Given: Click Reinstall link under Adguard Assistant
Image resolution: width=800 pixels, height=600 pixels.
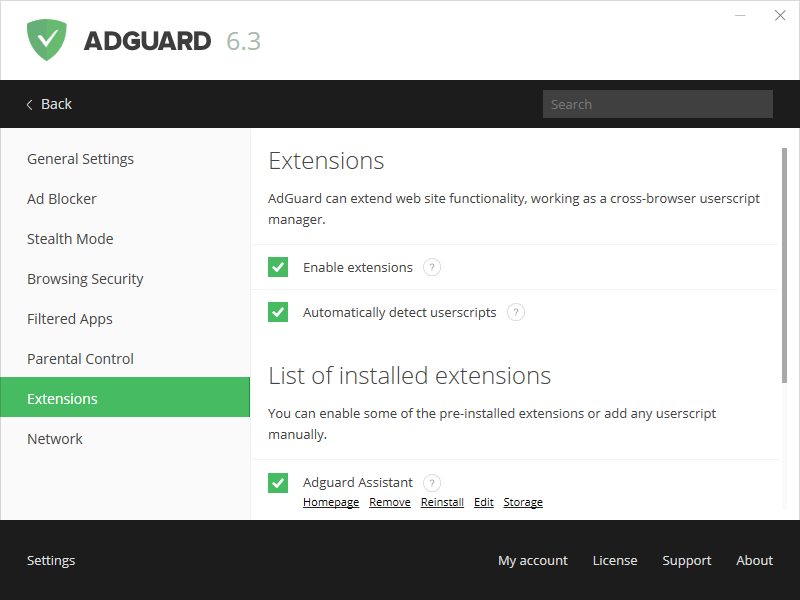Looking at the screenshot, I should [442, 502].
